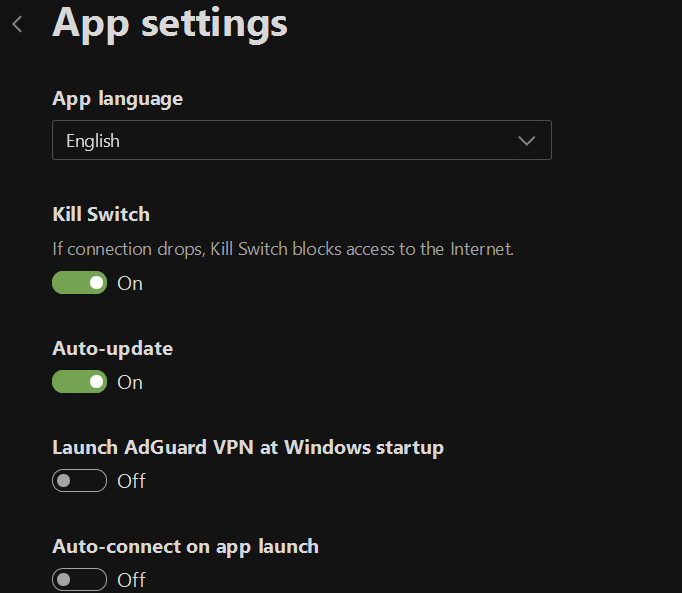Image resolution: width=682 pixels, height=593 pixels.
Task: Turn off the Kill Switch toggle
Action: [80, 283]
